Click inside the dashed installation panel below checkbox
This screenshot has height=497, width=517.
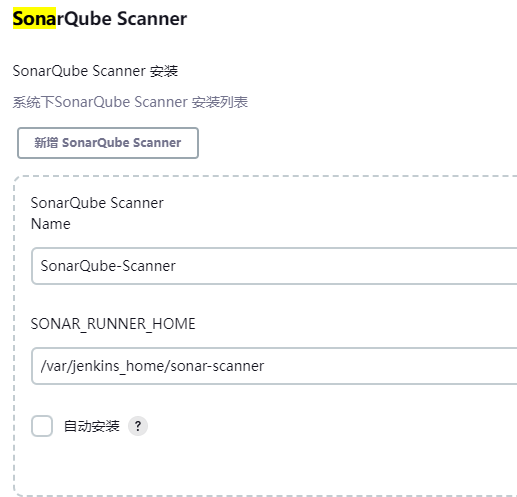267,467
